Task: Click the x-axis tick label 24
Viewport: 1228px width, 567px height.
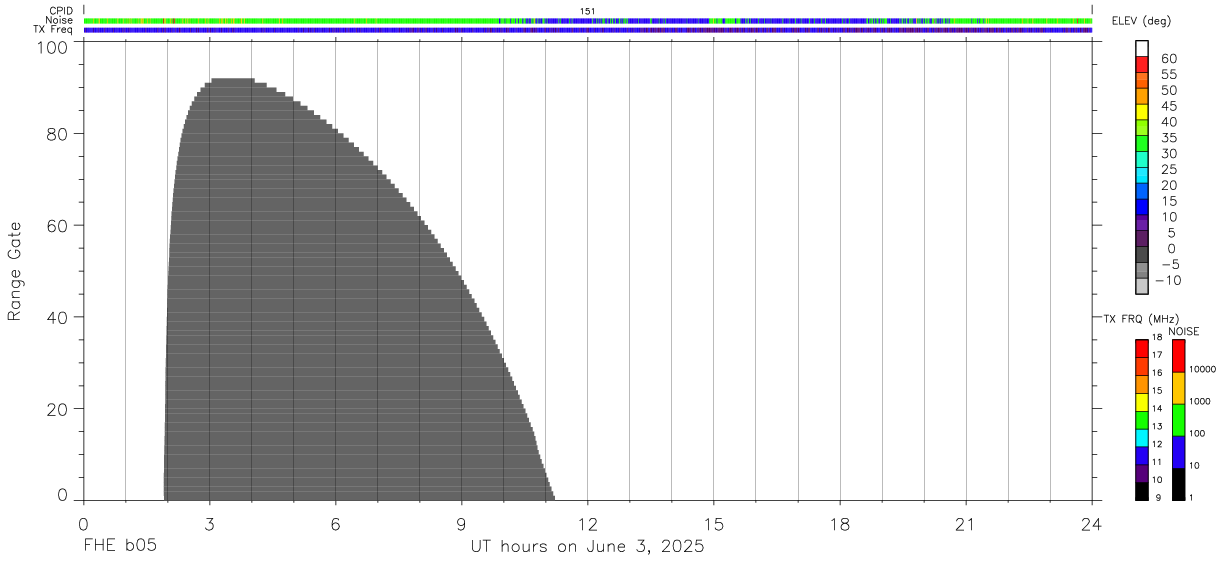Action: (x=1092, y=525)
